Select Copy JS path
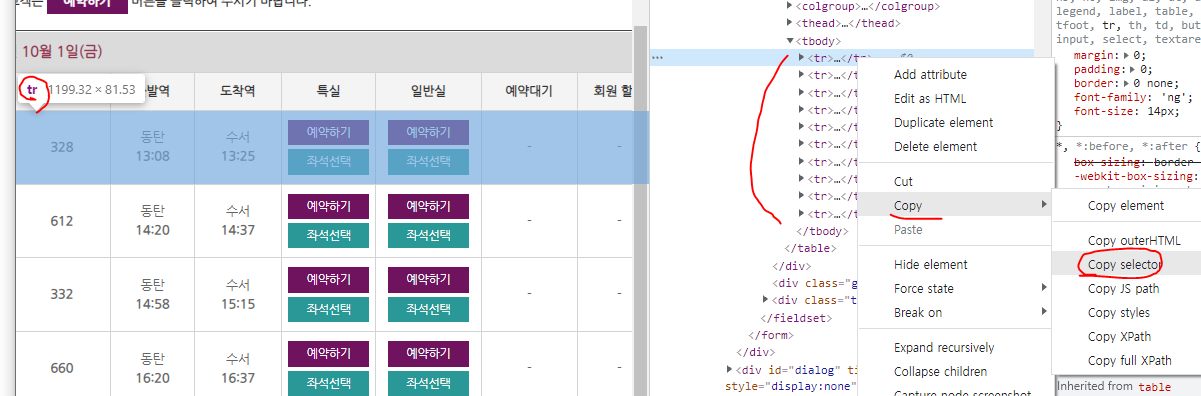 tap(1126, 289)
